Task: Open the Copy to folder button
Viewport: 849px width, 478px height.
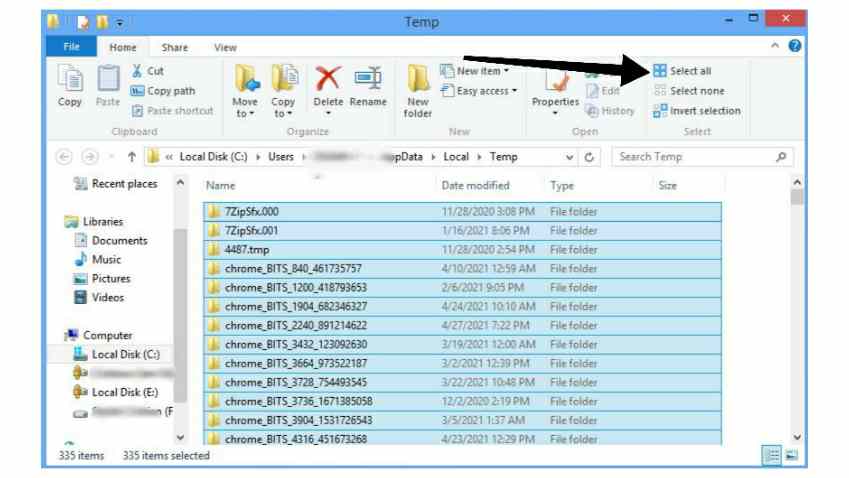Action: click(x=283, y=90)
